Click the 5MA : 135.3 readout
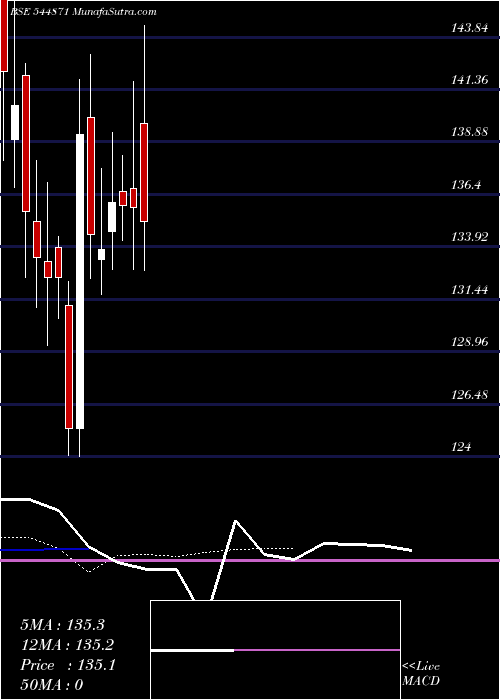The width and height of the screenshot is (500, 700). click(62, 625)
